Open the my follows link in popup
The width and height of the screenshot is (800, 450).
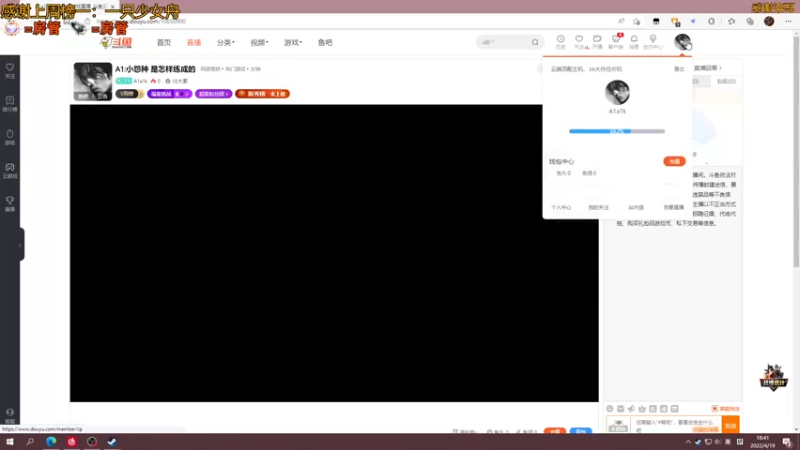click(x=598, y=208)
